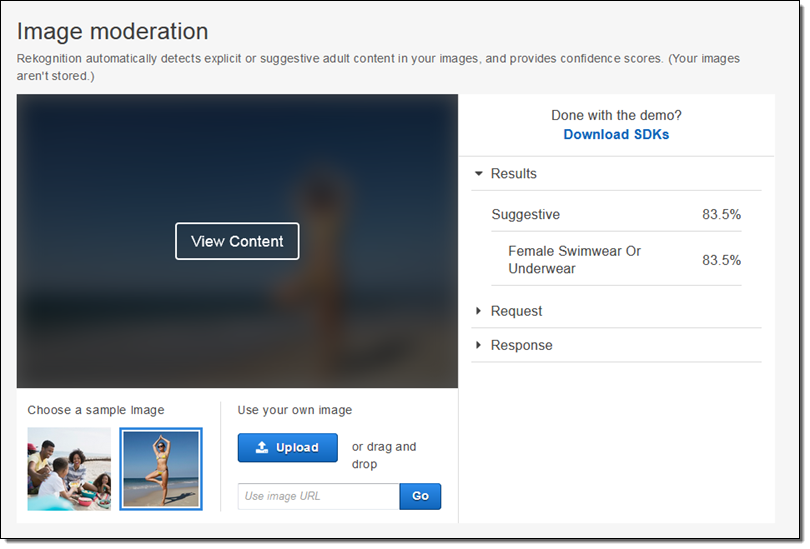Select the Suggestive result label
The image size is (810, 549).
[x=525, y=215]
